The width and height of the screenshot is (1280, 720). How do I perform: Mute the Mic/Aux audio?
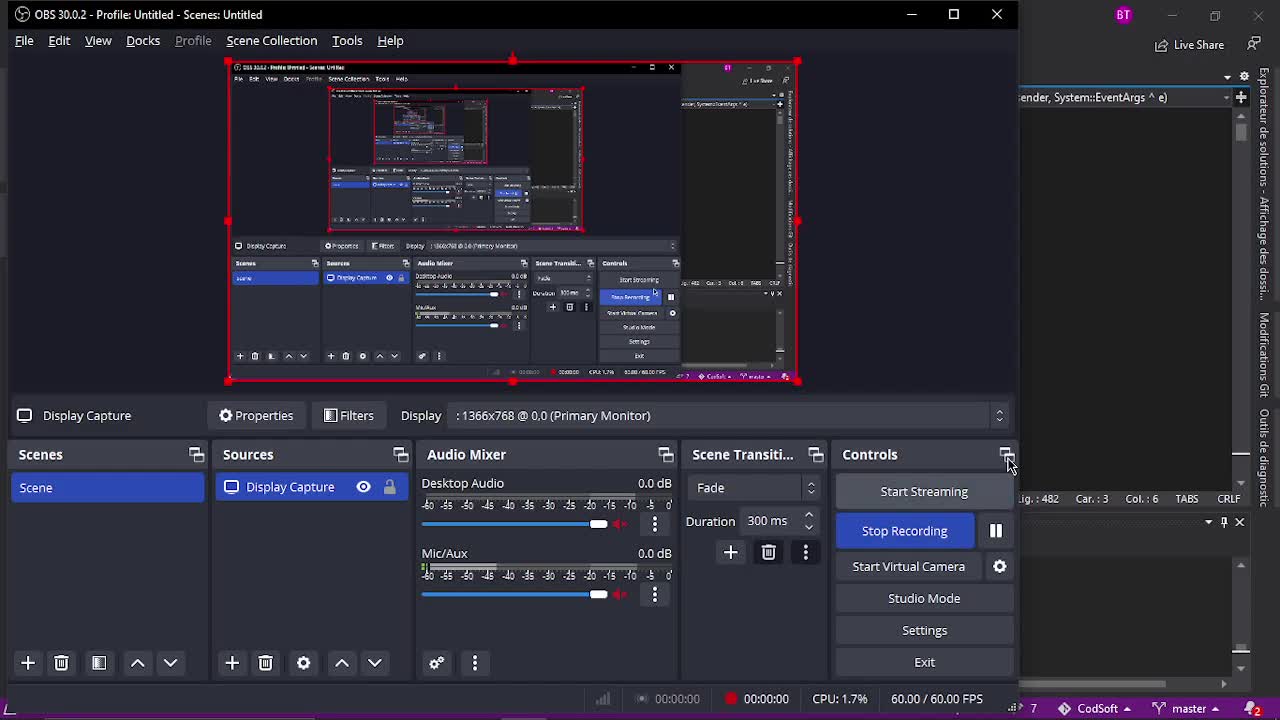pos(620,594)
